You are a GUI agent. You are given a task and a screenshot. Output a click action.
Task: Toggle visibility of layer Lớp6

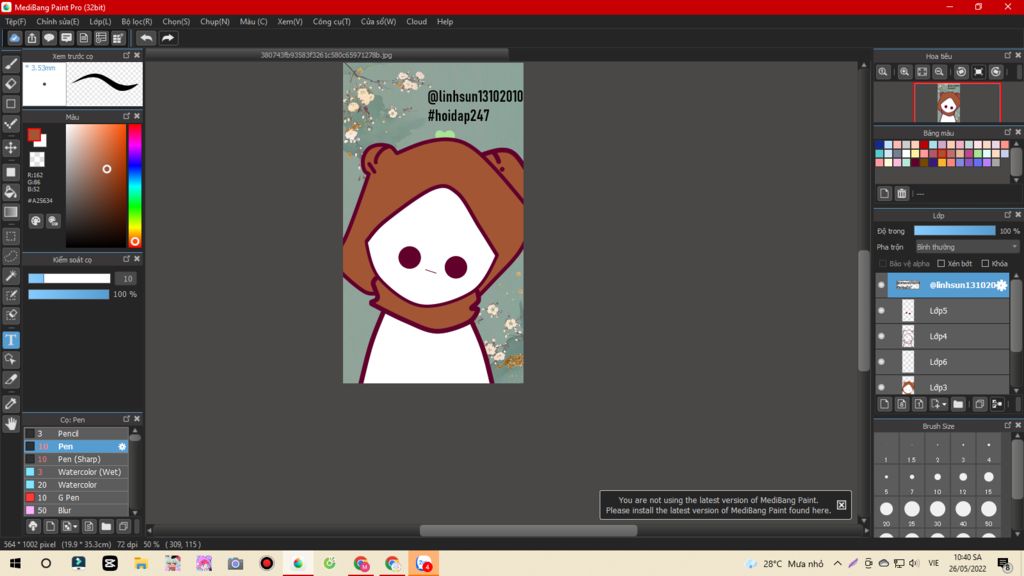pos(882,362)
